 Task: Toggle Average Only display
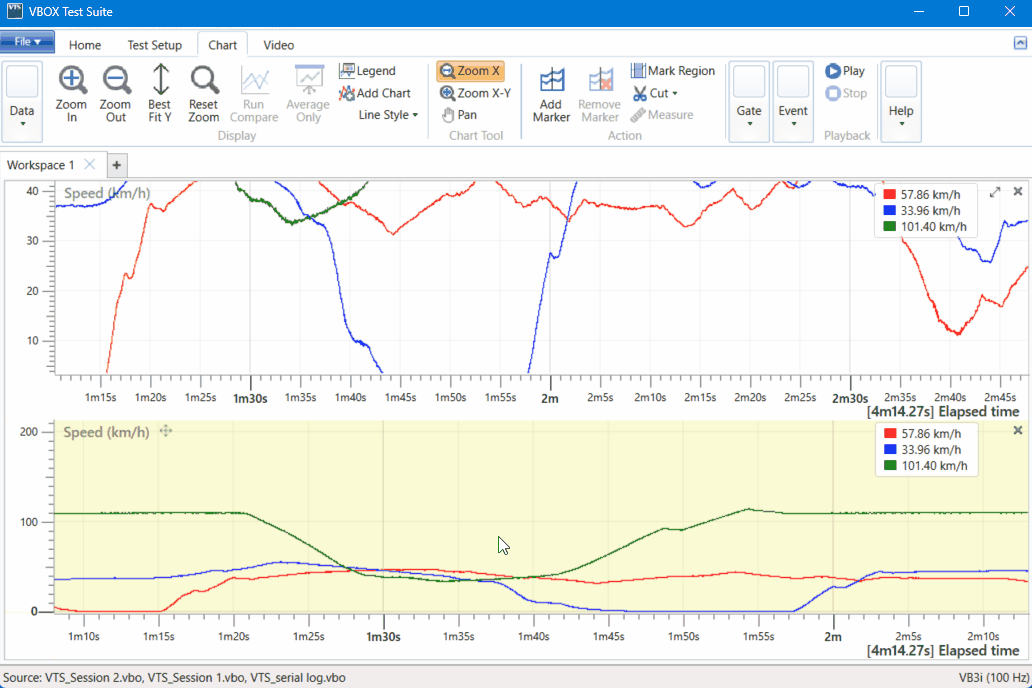(307, 93)
